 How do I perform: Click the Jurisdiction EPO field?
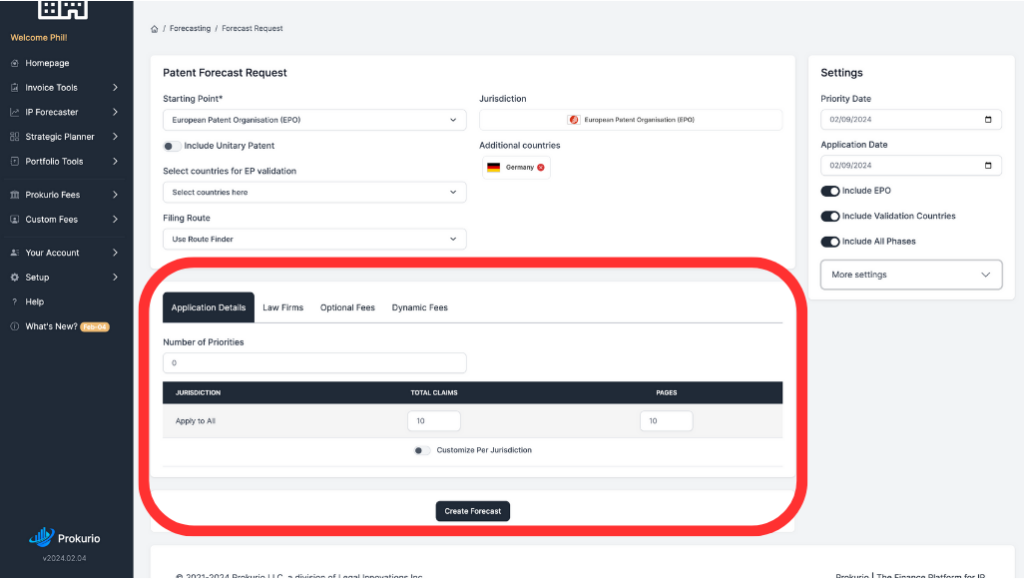[x=631, y=120]
